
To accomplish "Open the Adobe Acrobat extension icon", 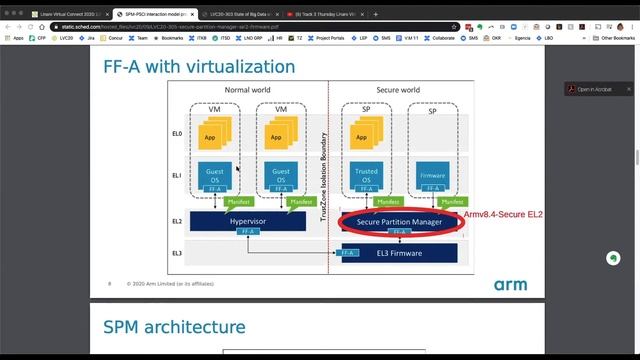I will pyautogui.click(x=582, y=27).
